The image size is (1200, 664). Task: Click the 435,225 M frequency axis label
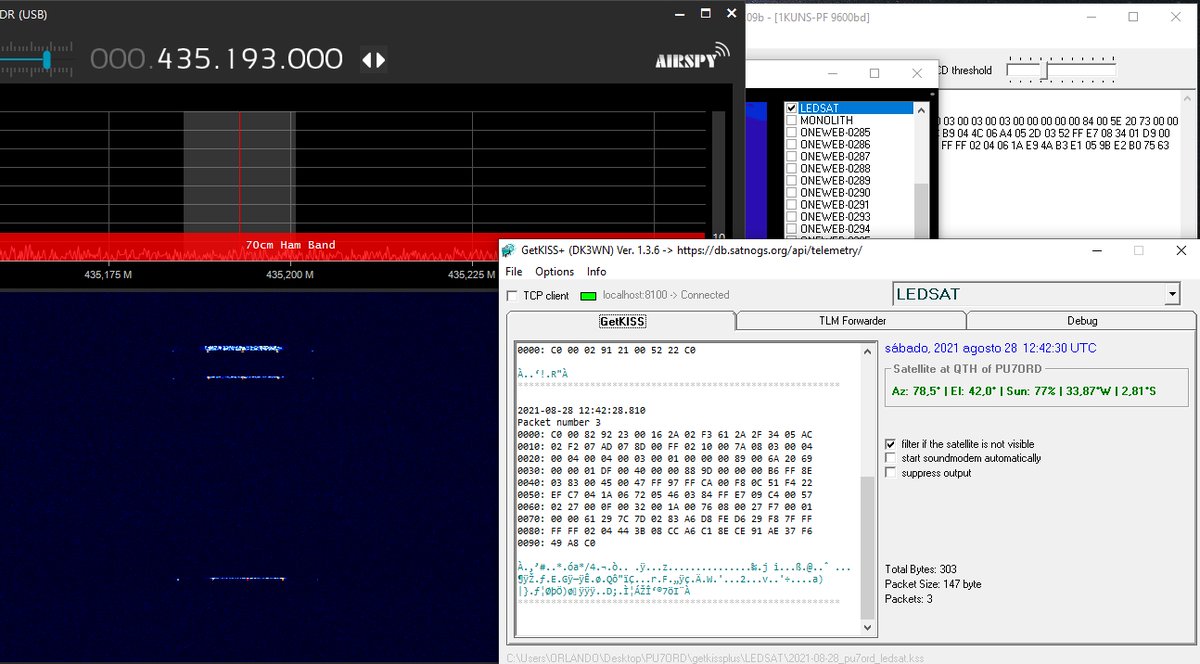click(x=472, y=274)
